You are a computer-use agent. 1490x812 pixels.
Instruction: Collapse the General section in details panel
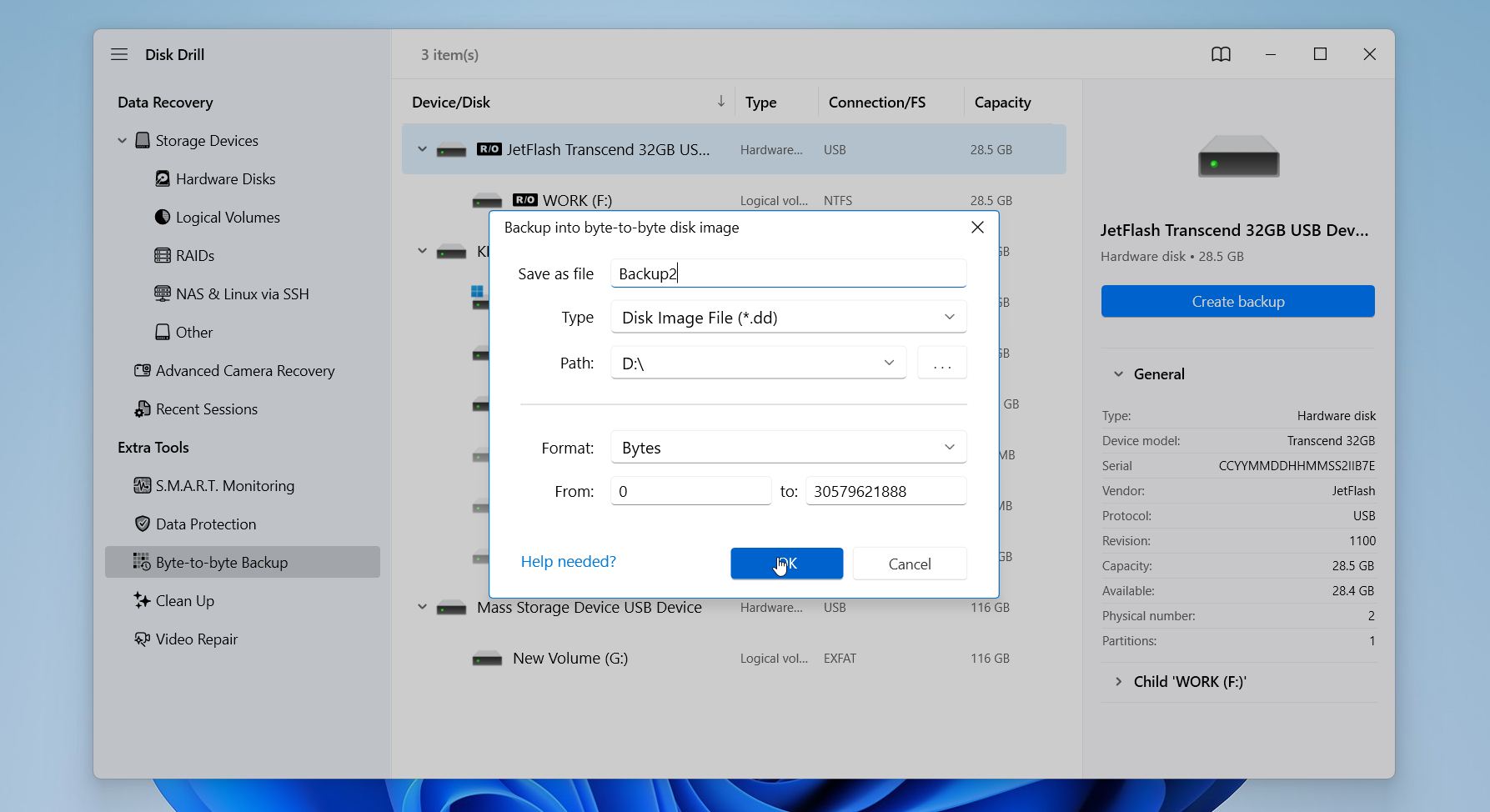click(x=1118, y=374)
